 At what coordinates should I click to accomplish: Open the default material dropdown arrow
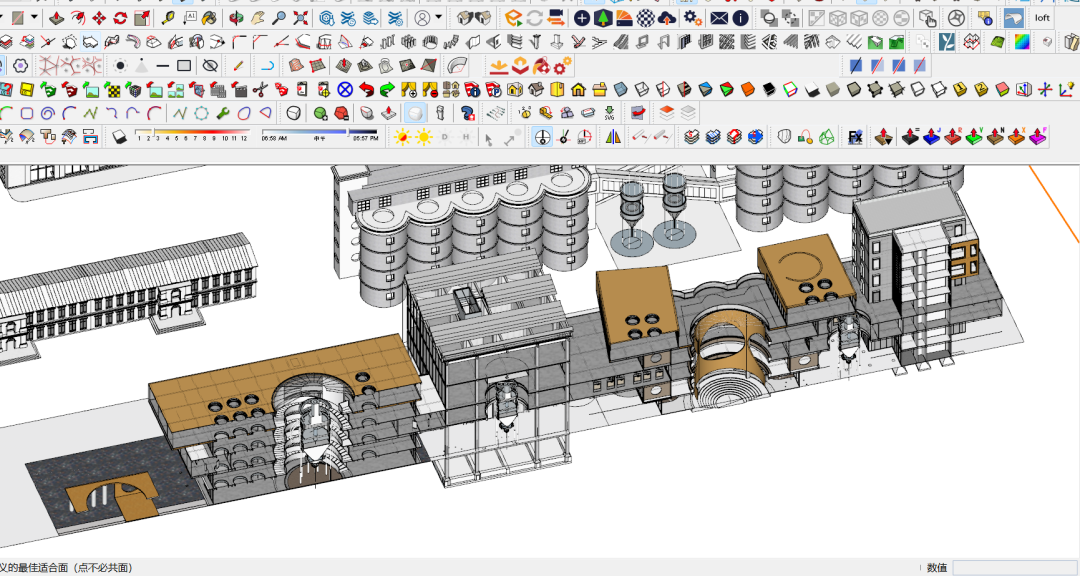coord(34,18)
